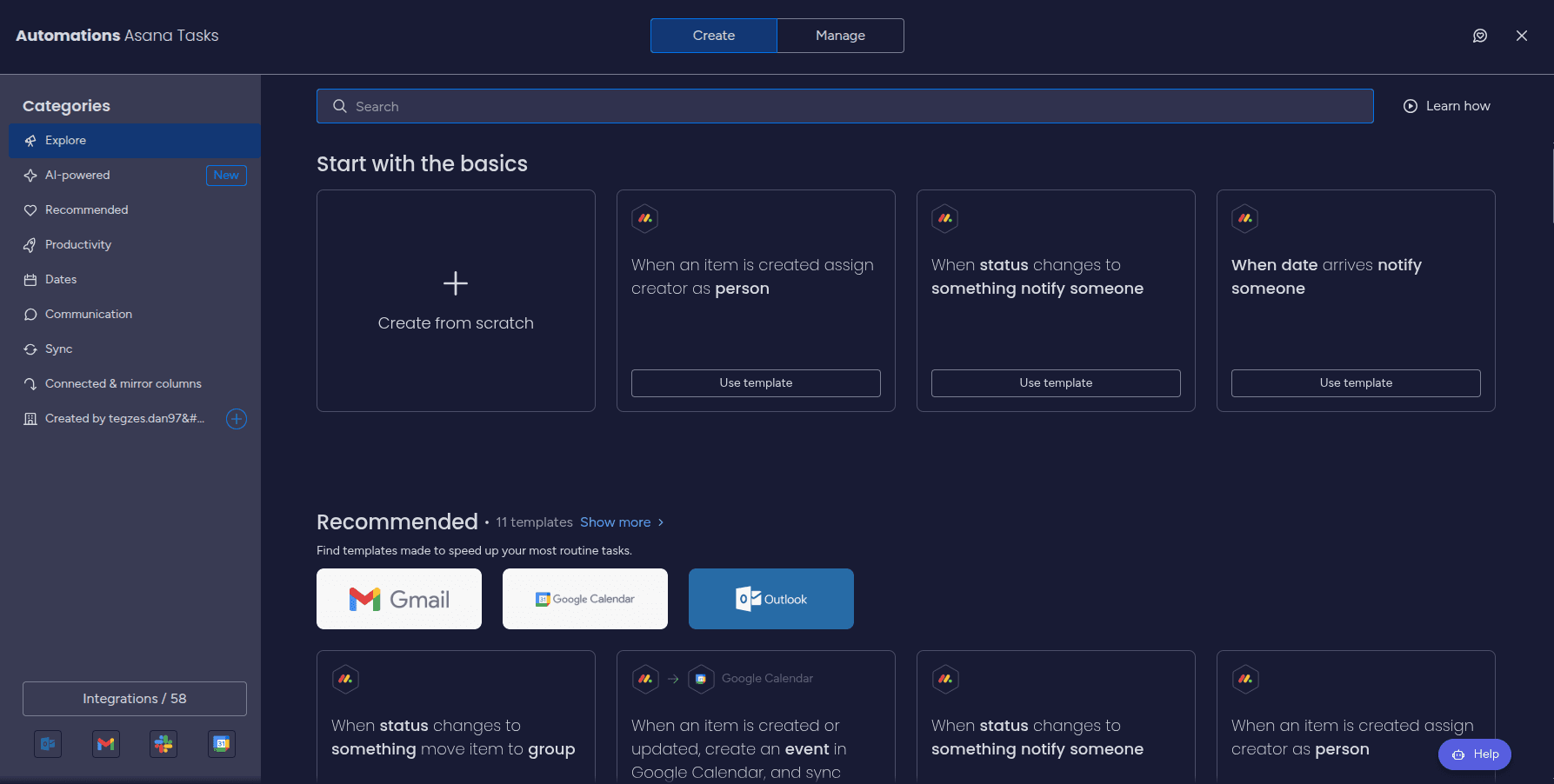Use template for 'When date arrives notify someone'

pos(1355,382)
